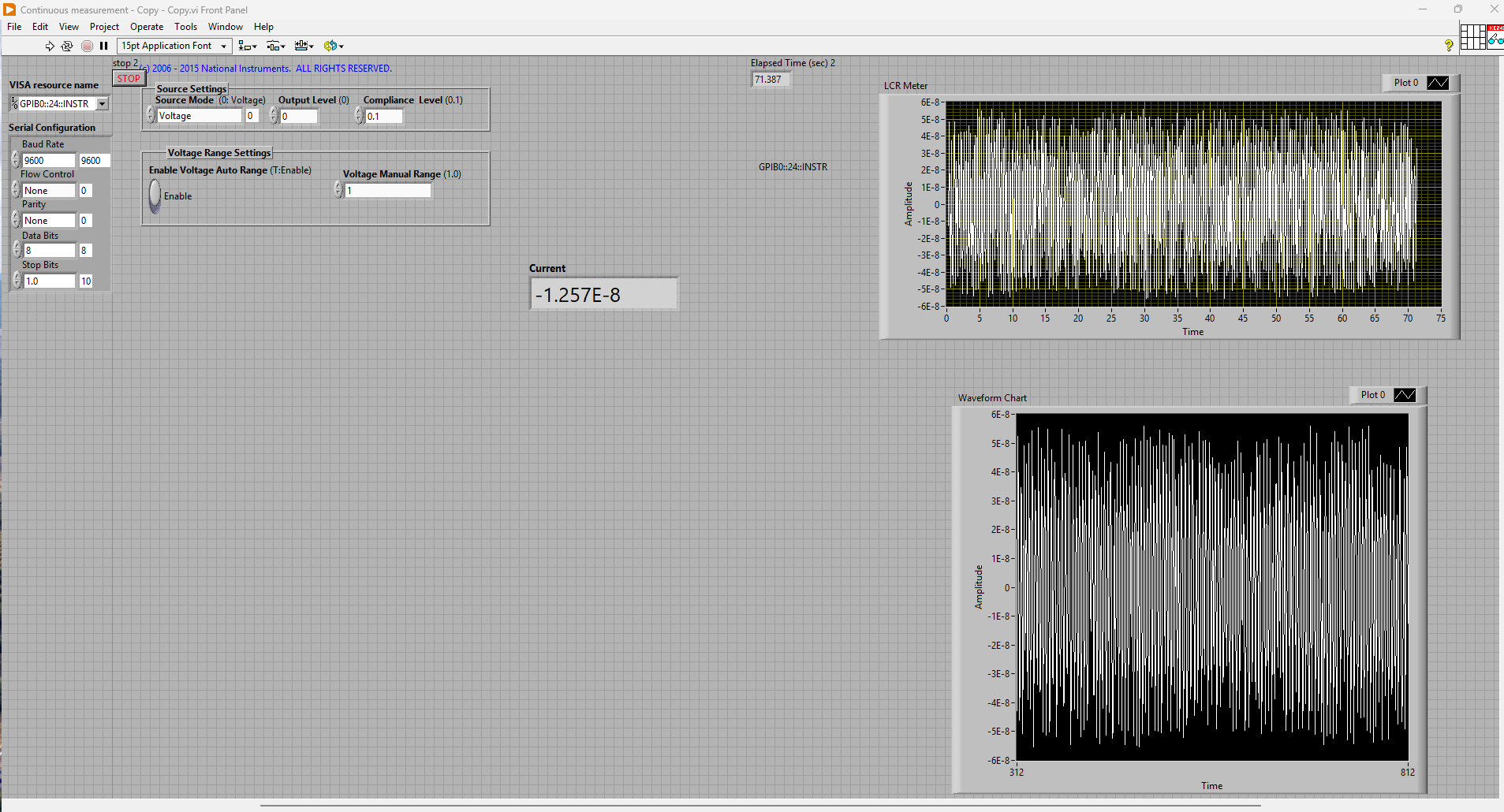Click the LCR Meter graph plot area
The image size is (1504, 812).
(1193, 204)
